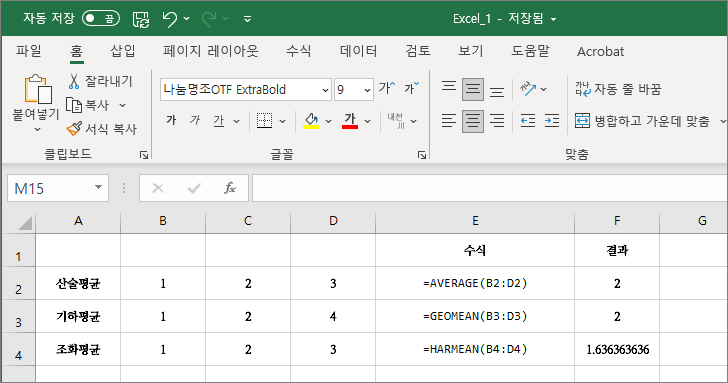Screen dimensions: 728x383
Task: Open the 보기 (View) tab
Action: pos(471,51)
